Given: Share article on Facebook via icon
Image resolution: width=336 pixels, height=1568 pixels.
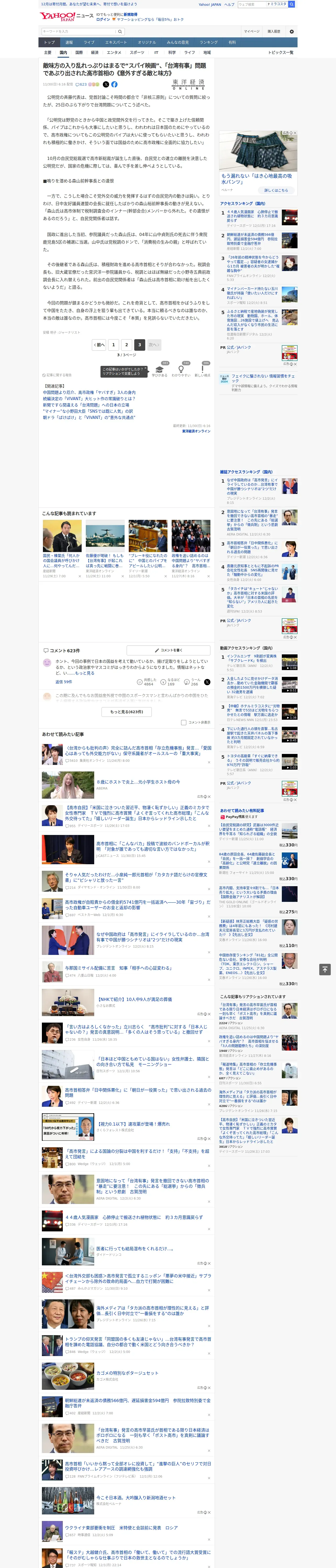Looking at the screenshot, I should (x=114, y=85).
